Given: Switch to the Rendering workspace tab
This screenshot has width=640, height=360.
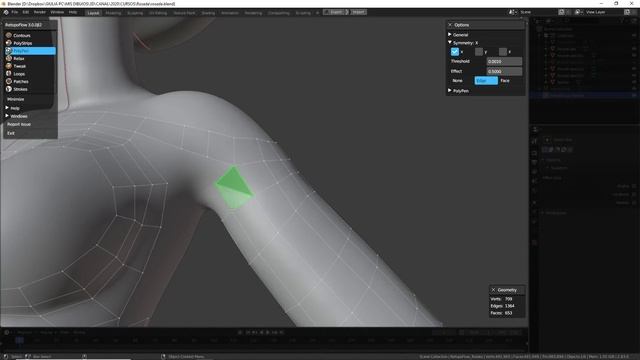Looking at the screenshot, I should 253,13.
